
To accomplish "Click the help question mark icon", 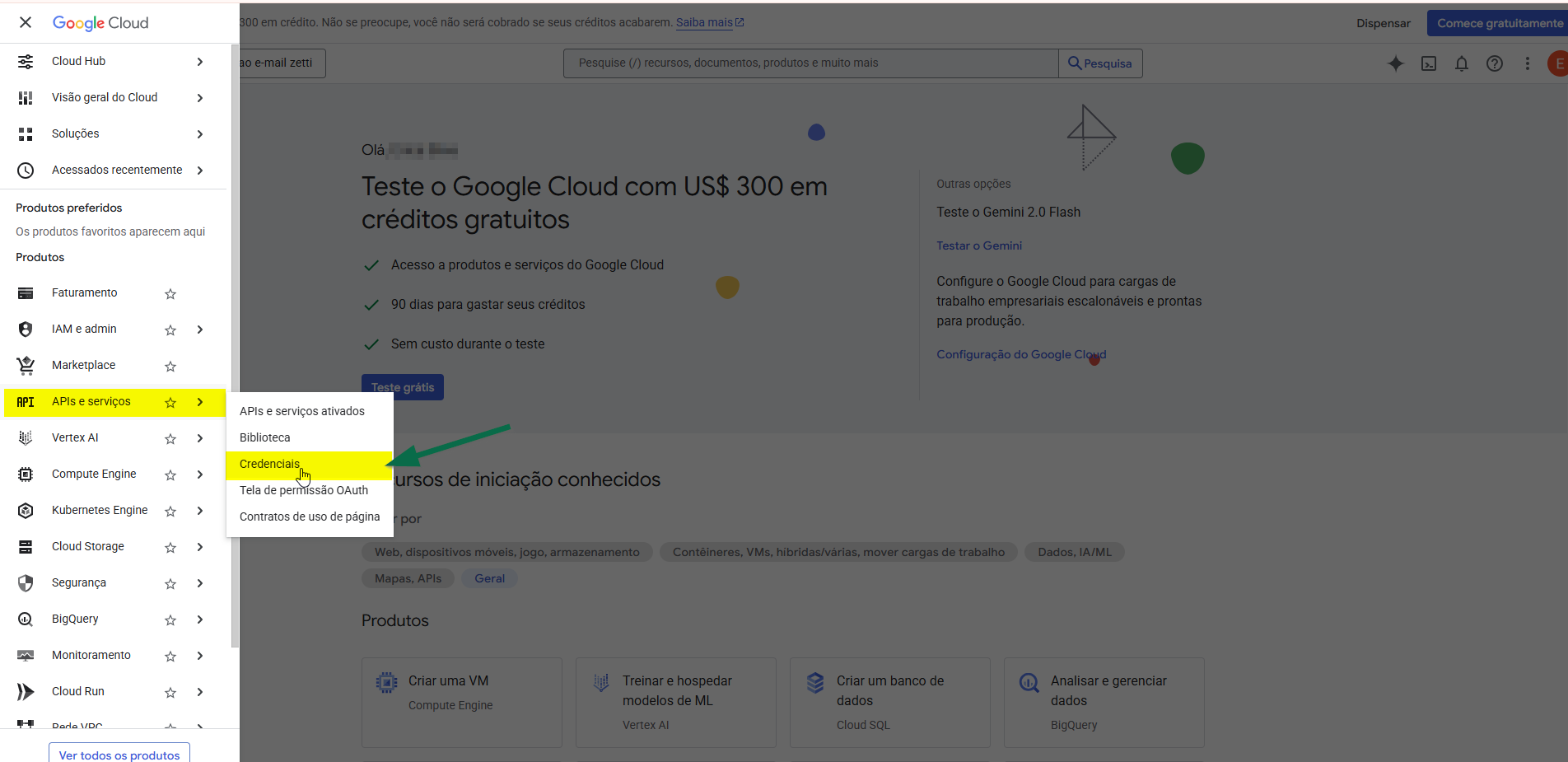I will pos(1495,63).
